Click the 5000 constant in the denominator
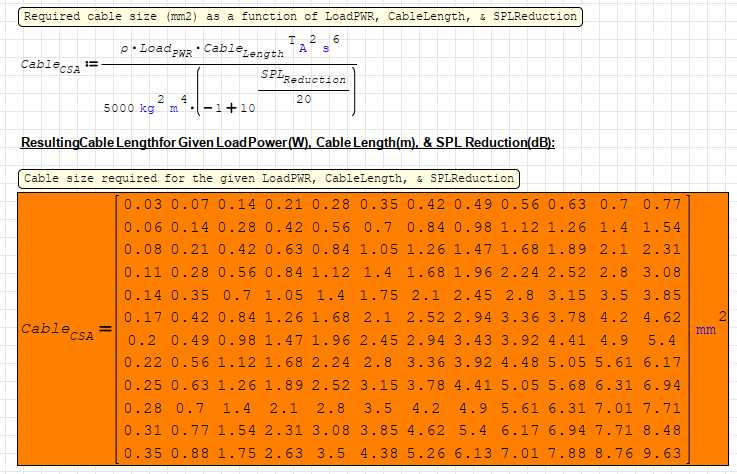This screenshot has width=737, height=474. click(121, 108)
